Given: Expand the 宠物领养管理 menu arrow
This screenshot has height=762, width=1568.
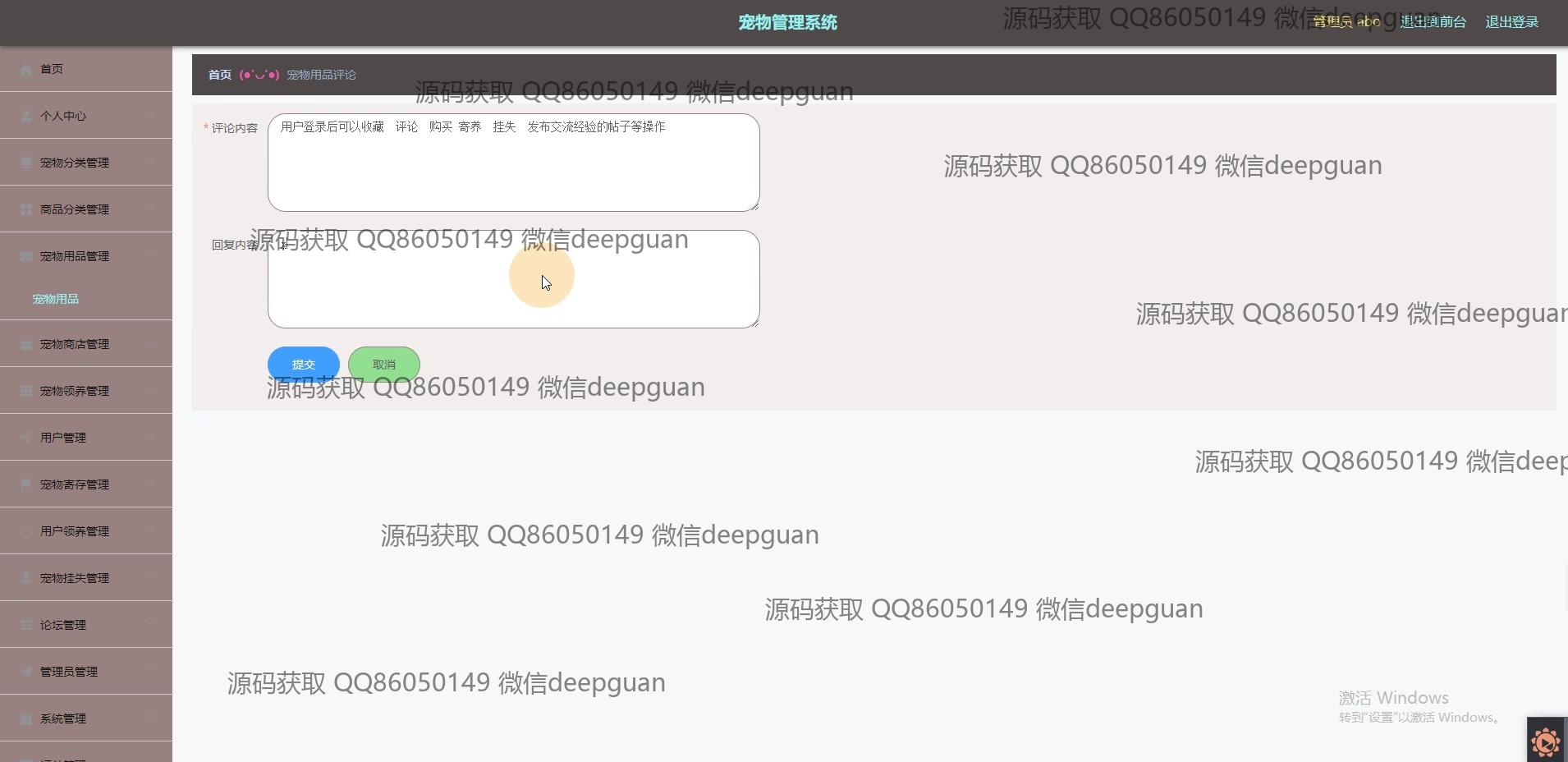Looking at the screenshot, I should click(x=151, y=390).
